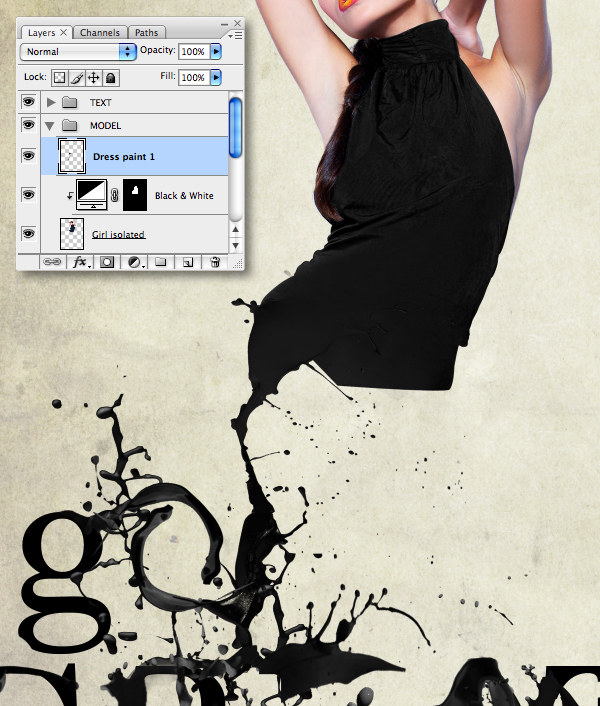Click the Girl isolated layer name

point(118,235)
